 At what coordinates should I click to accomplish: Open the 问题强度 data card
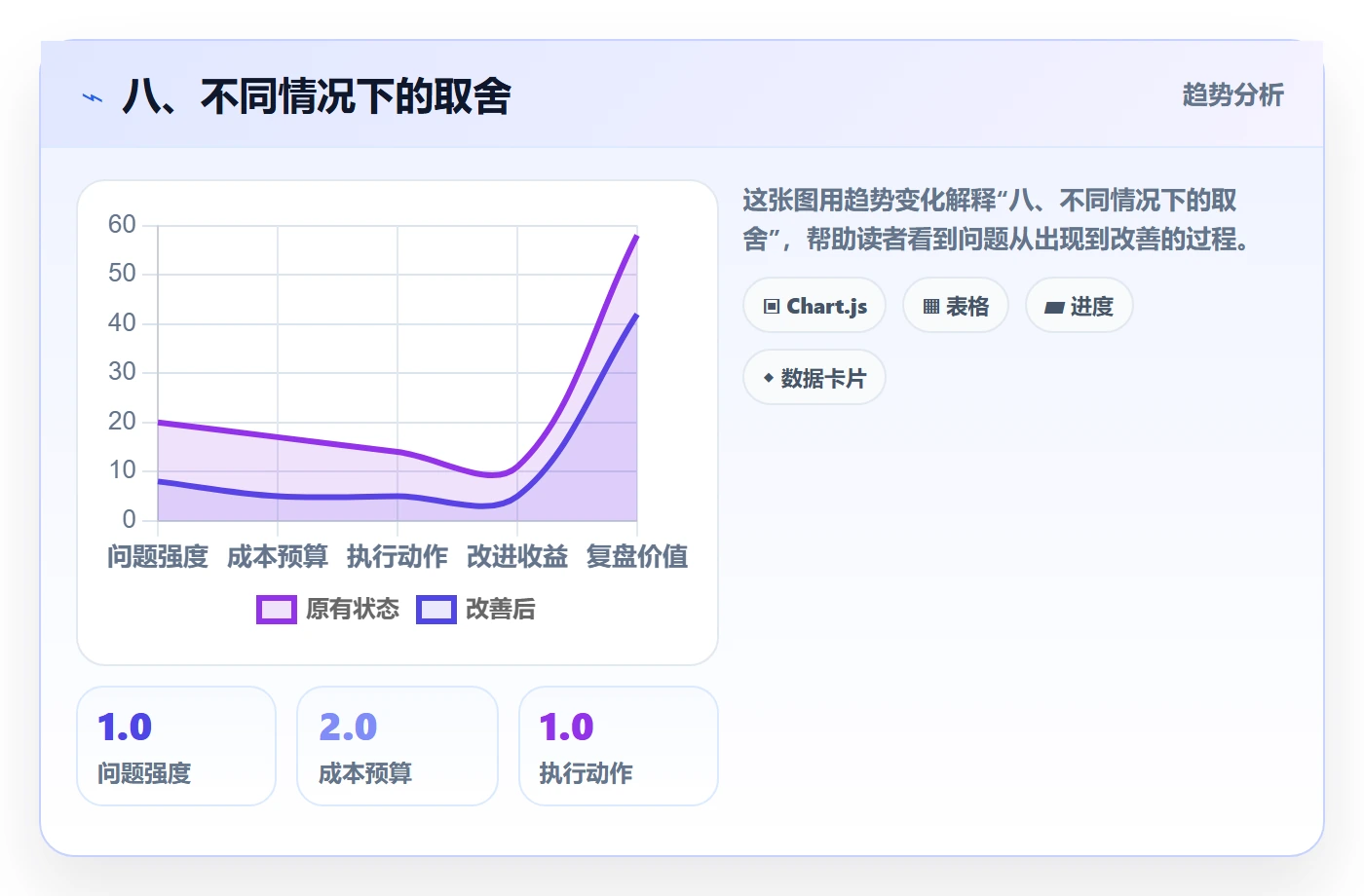176,746
